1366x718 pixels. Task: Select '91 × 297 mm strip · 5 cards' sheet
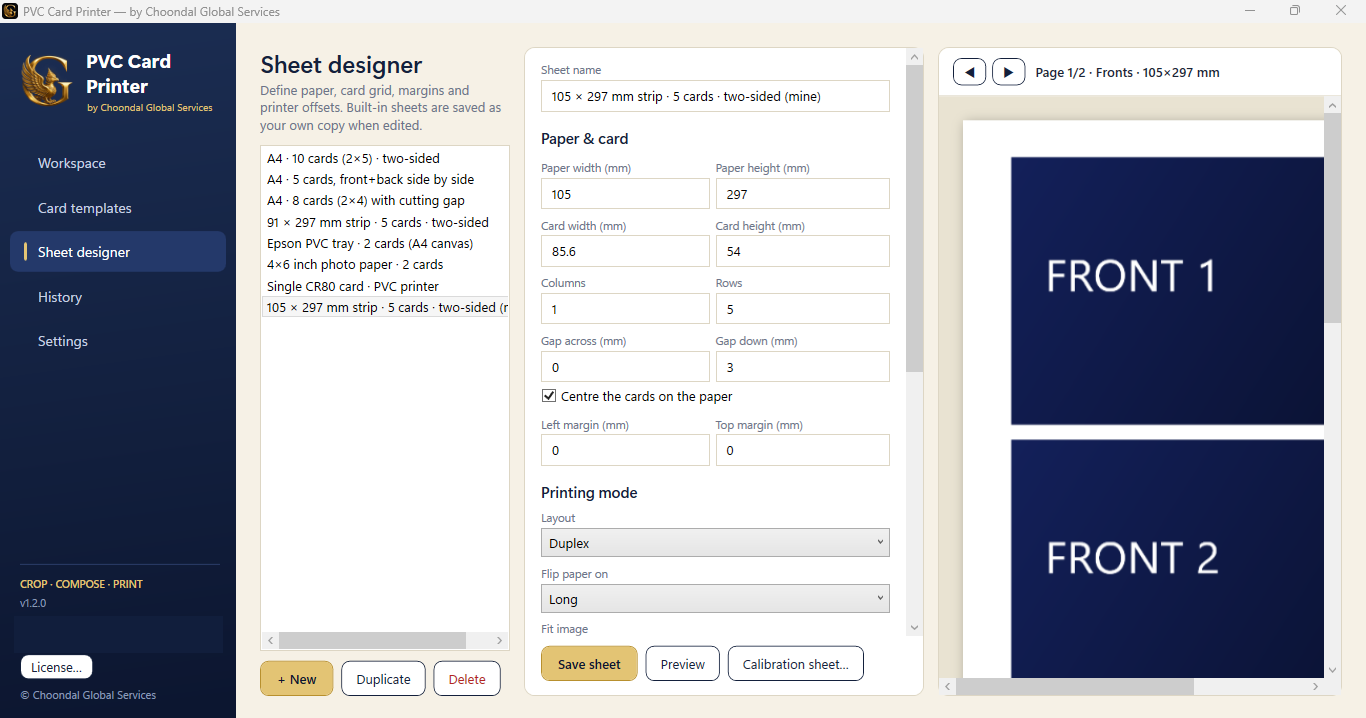pos(385,222)
